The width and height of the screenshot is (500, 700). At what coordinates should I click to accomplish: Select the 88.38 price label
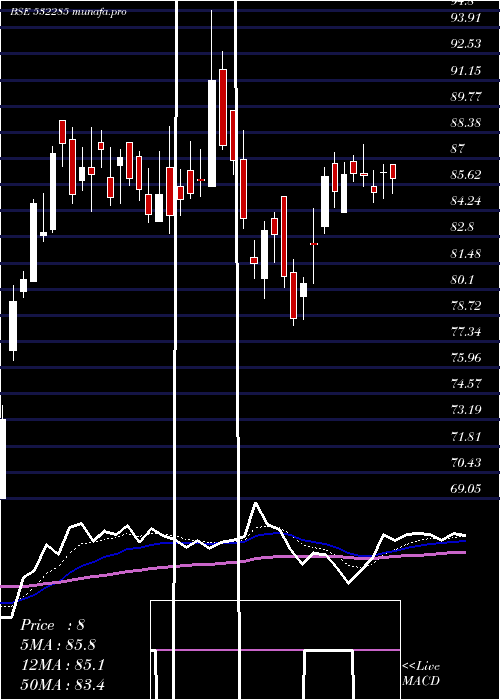(x=466, y=122)
